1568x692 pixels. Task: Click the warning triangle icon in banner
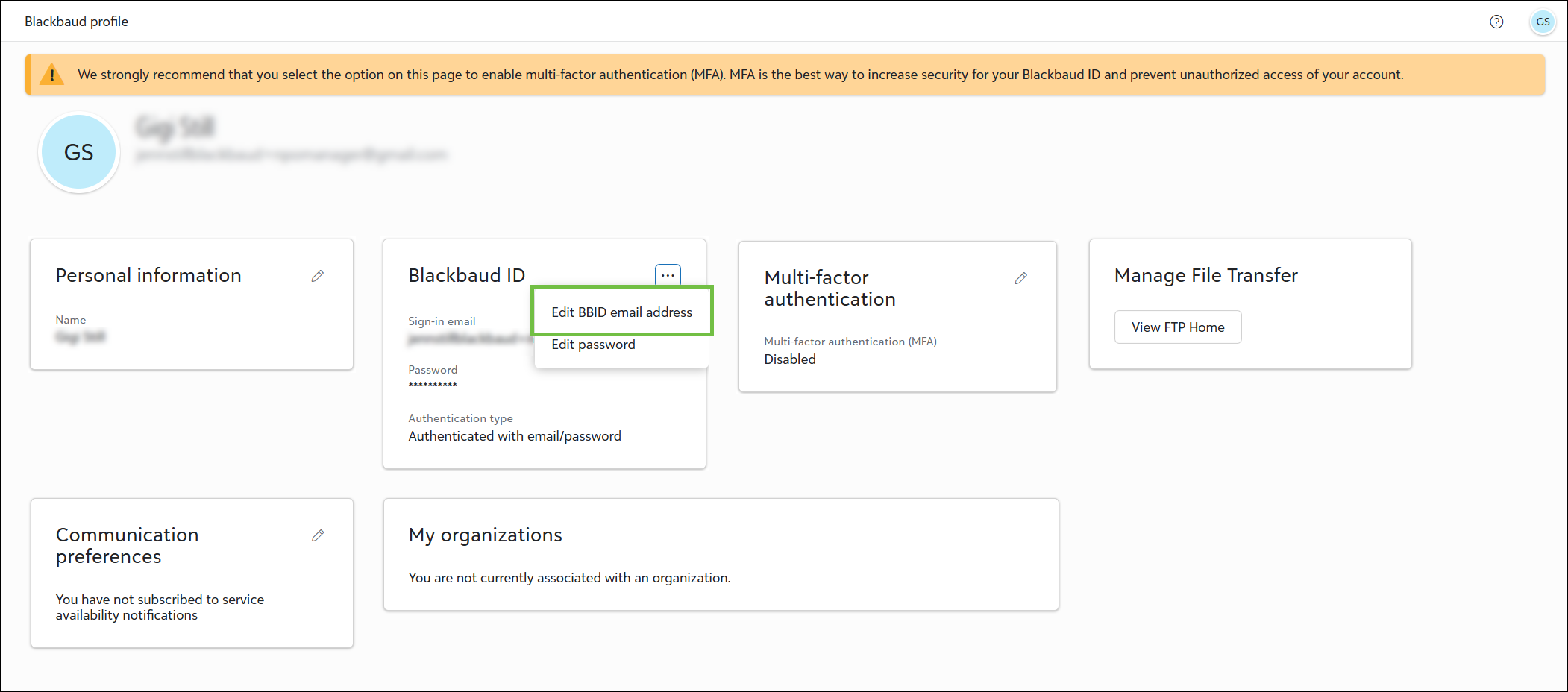[51, 75]
